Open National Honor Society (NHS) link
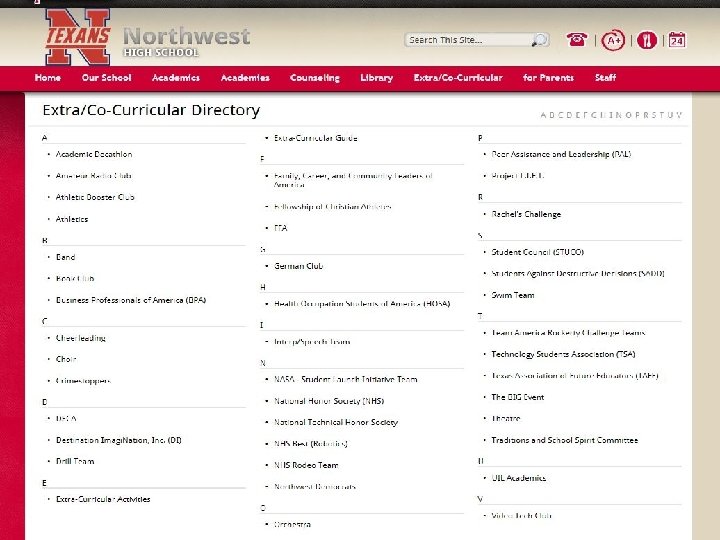Viewport: 720px width, 540px height. (x=329, y=401)
